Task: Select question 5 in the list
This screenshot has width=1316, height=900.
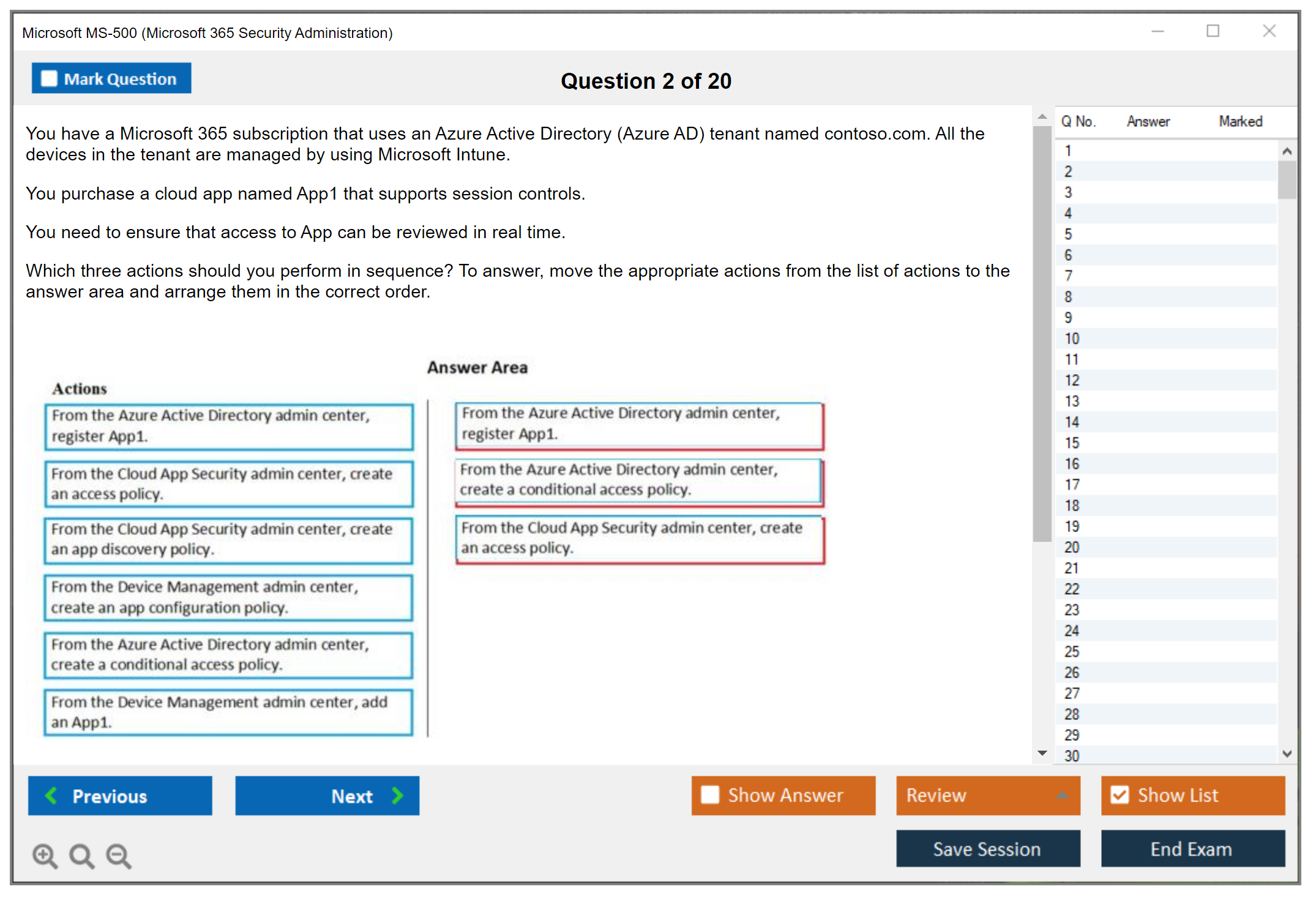Action: pyautogui.click(x=1068, y=234)
